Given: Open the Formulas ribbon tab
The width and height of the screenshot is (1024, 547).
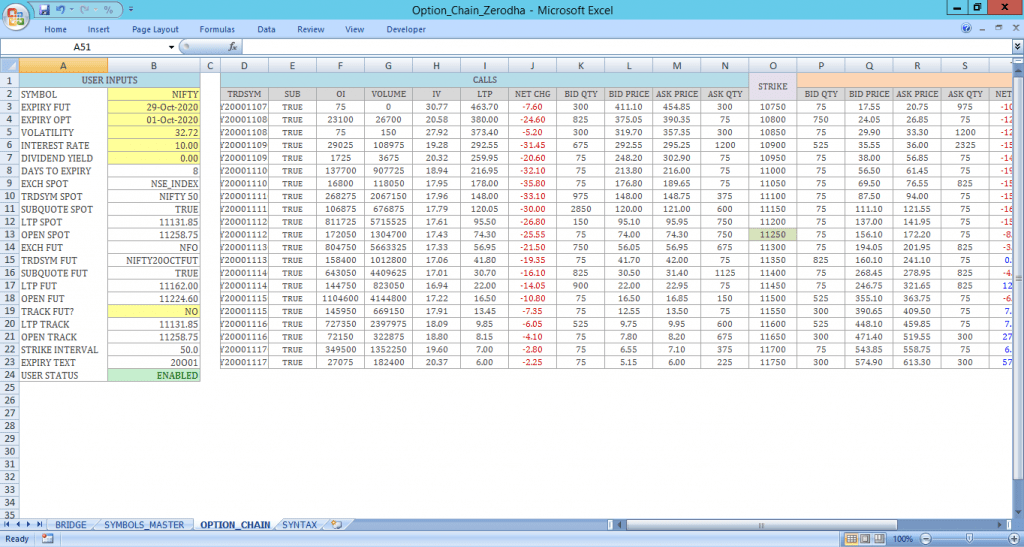Looking at the screenshot, I should (217, 29).
